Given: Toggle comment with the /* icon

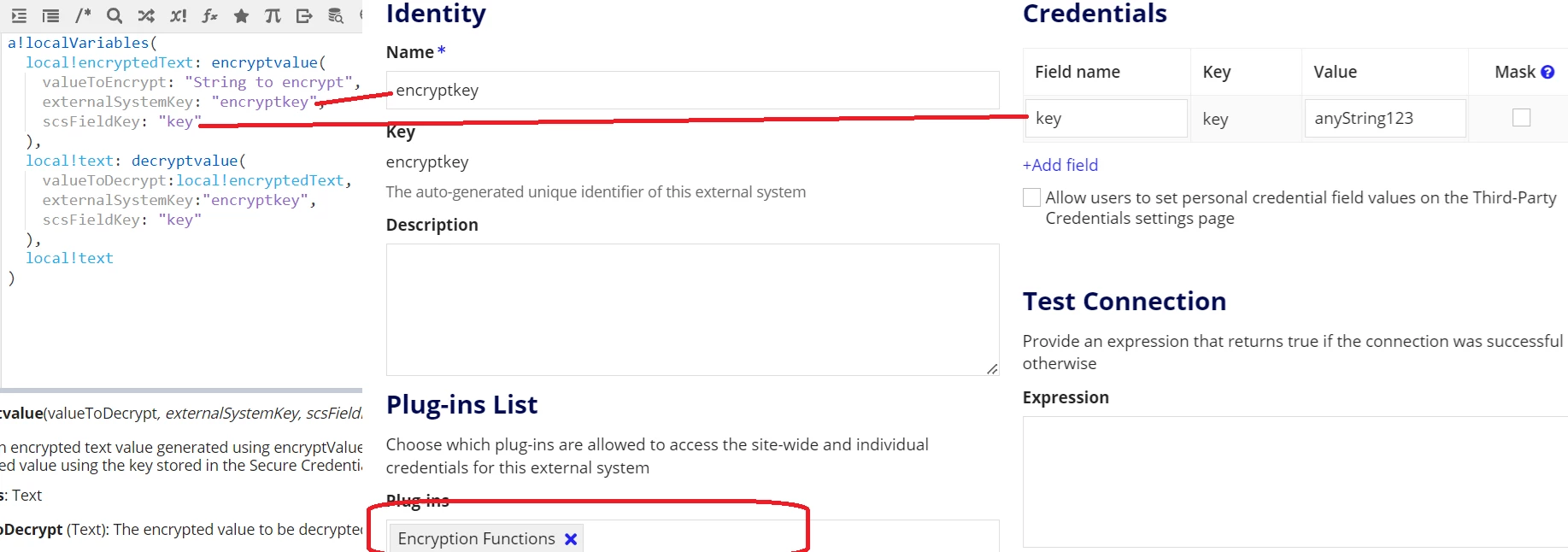Looking at the screenshot, I should 83,15.
